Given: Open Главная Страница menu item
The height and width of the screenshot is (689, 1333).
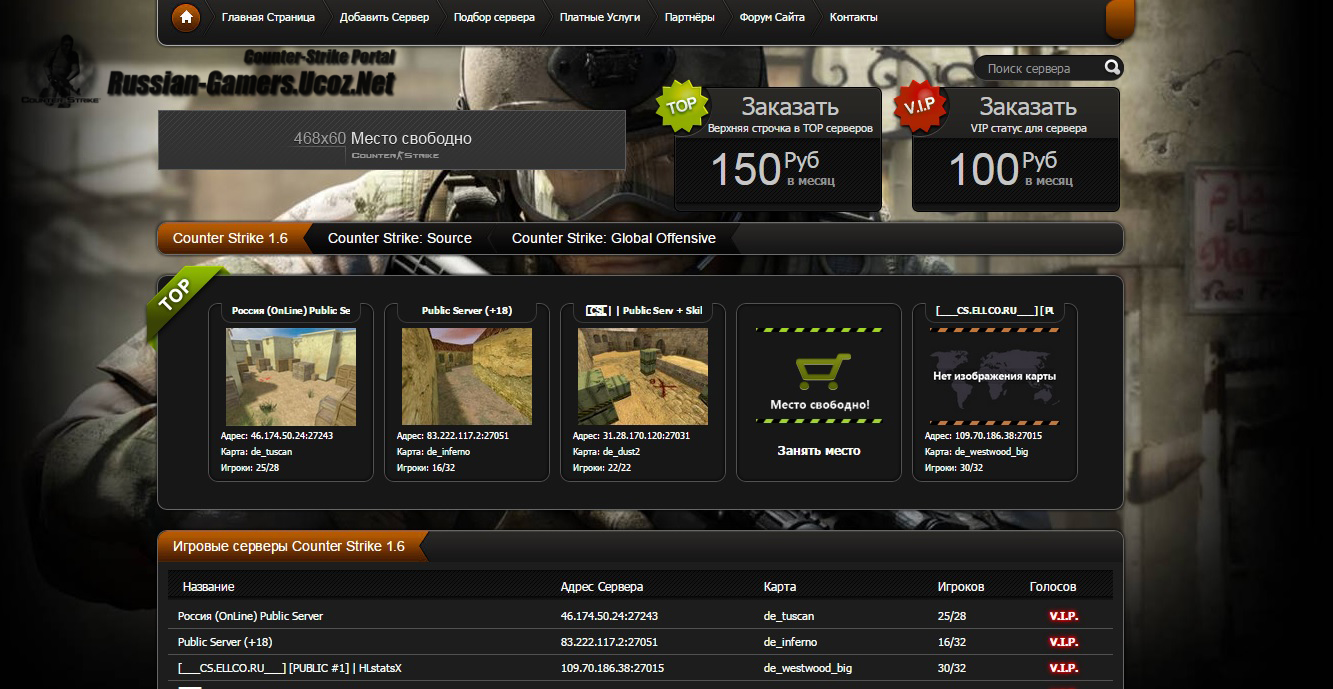Looking at the screenshot, I should 268,17.
